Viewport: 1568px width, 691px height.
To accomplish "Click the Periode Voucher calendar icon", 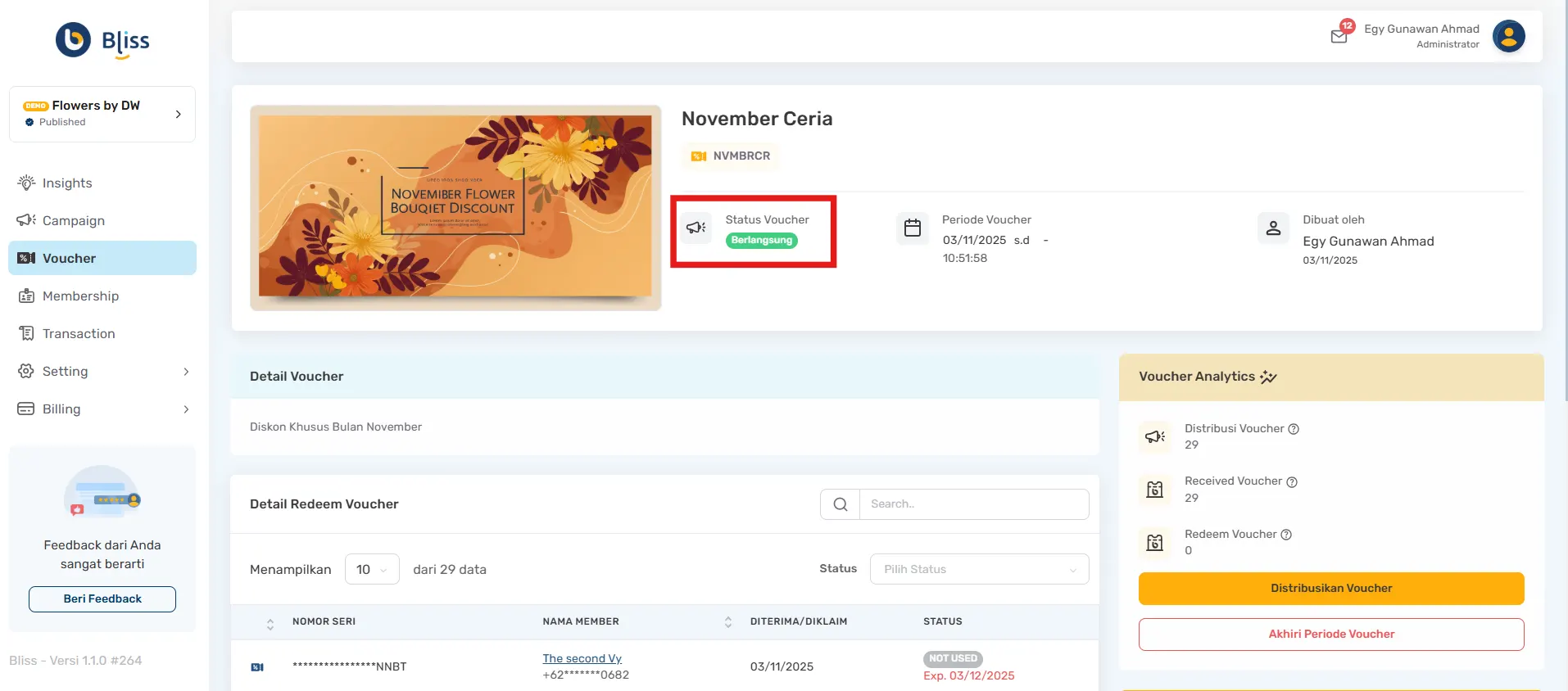I will tap(913, 228).
